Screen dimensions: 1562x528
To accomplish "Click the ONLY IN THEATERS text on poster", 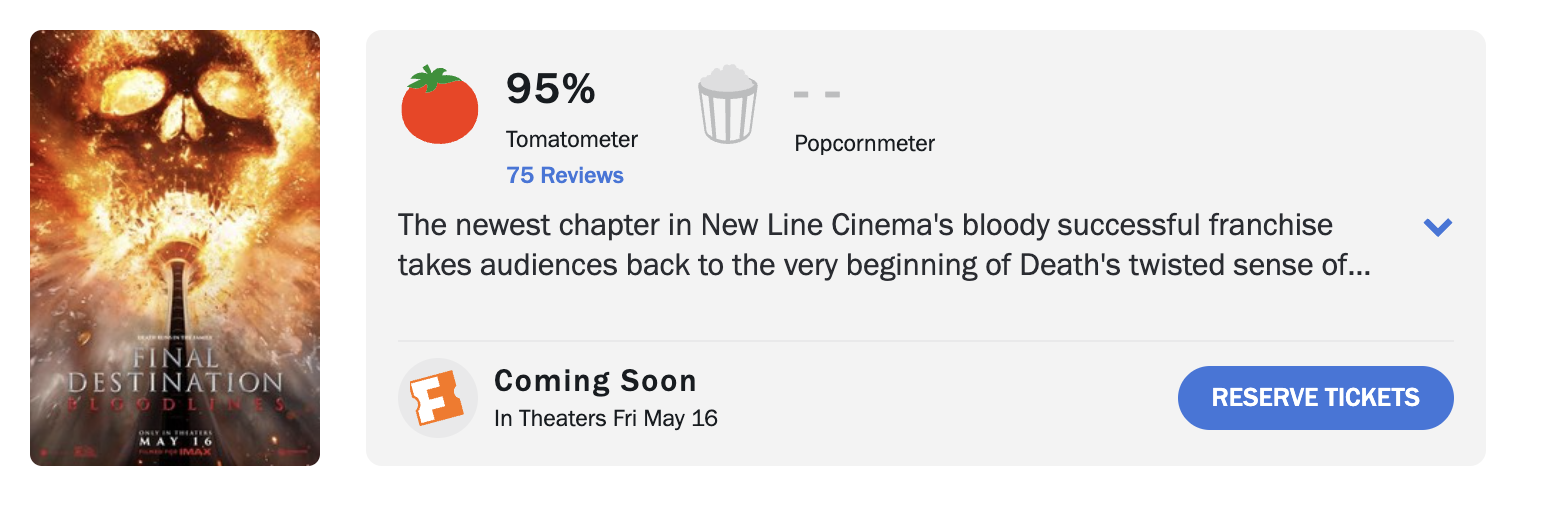I will [x=175, y=431].
